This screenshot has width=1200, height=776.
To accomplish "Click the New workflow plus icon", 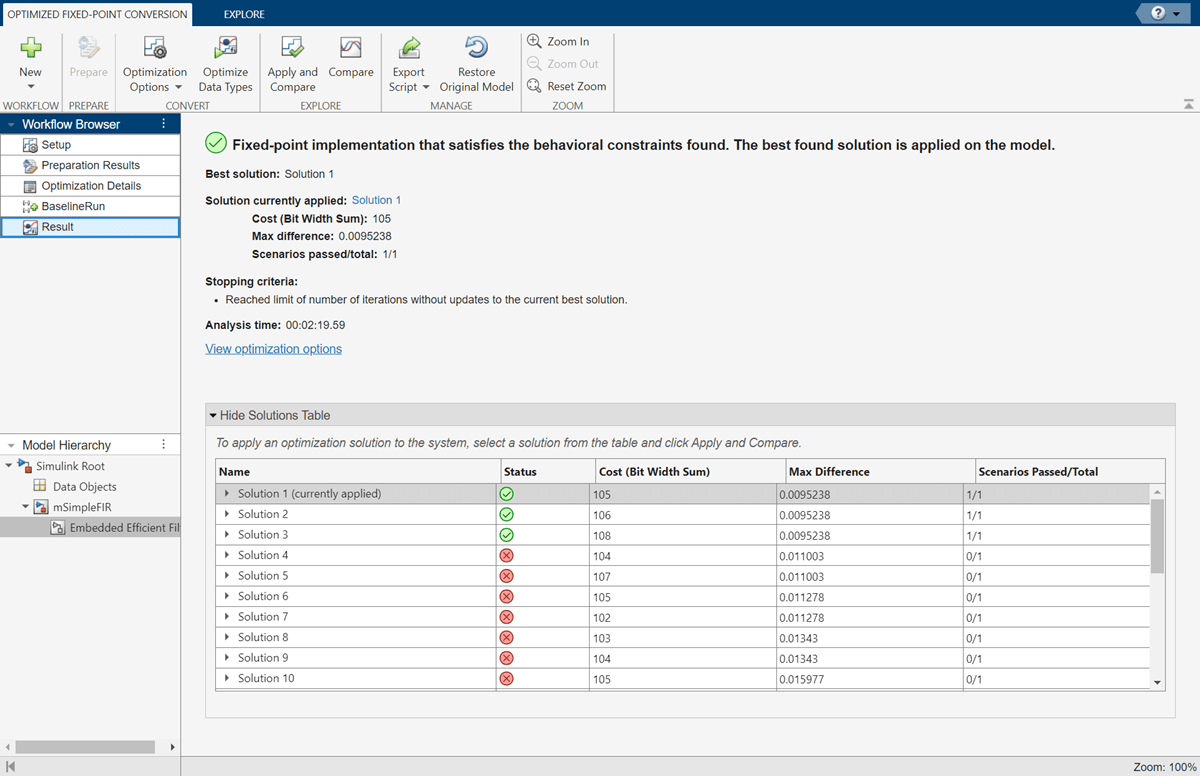I will click(x=31, y=48).
